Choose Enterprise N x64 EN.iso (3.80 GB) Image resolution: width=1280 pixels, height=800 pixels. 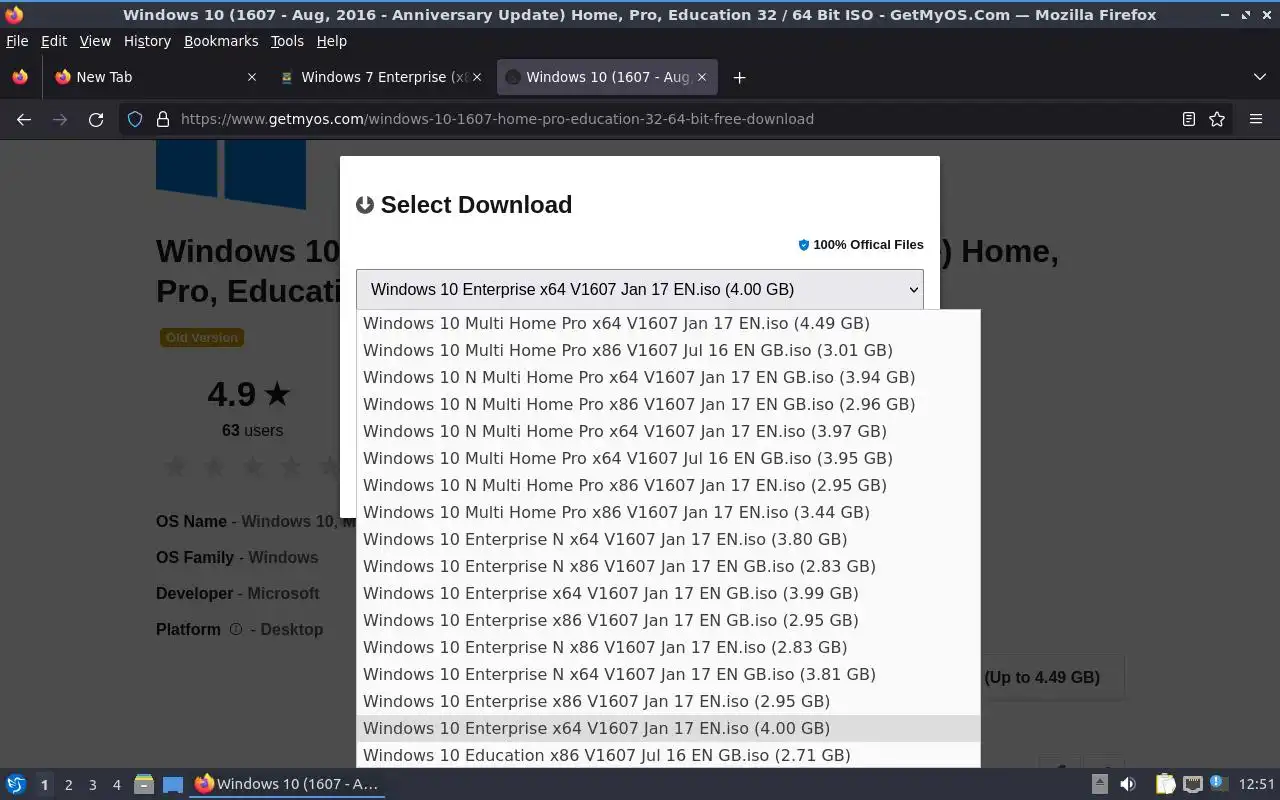pyautogui.click(x=668, y=539)
